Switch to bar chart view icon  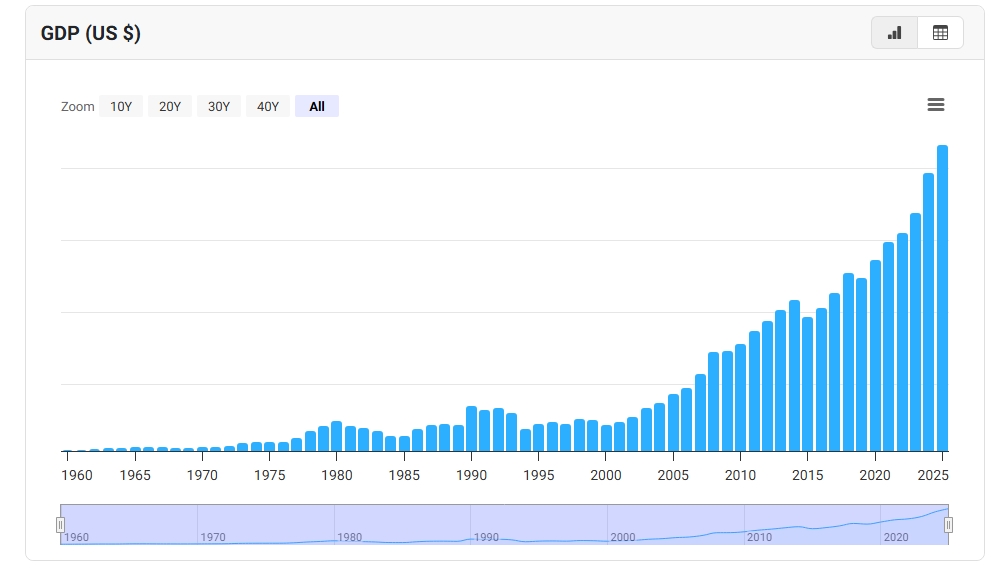[894, 33]
